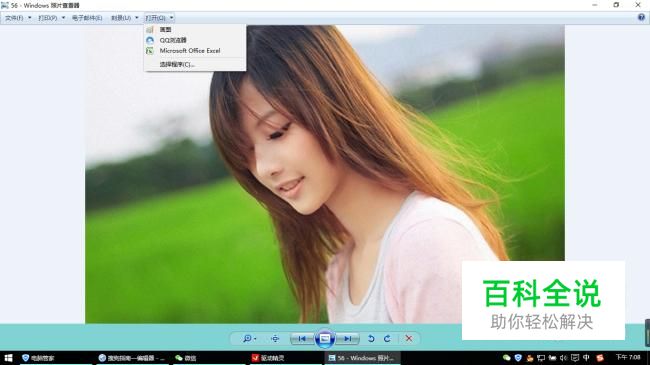Rotate the photo clockwise
The width and height of the screenshot is (650, 365).
(x=387, y=339)
